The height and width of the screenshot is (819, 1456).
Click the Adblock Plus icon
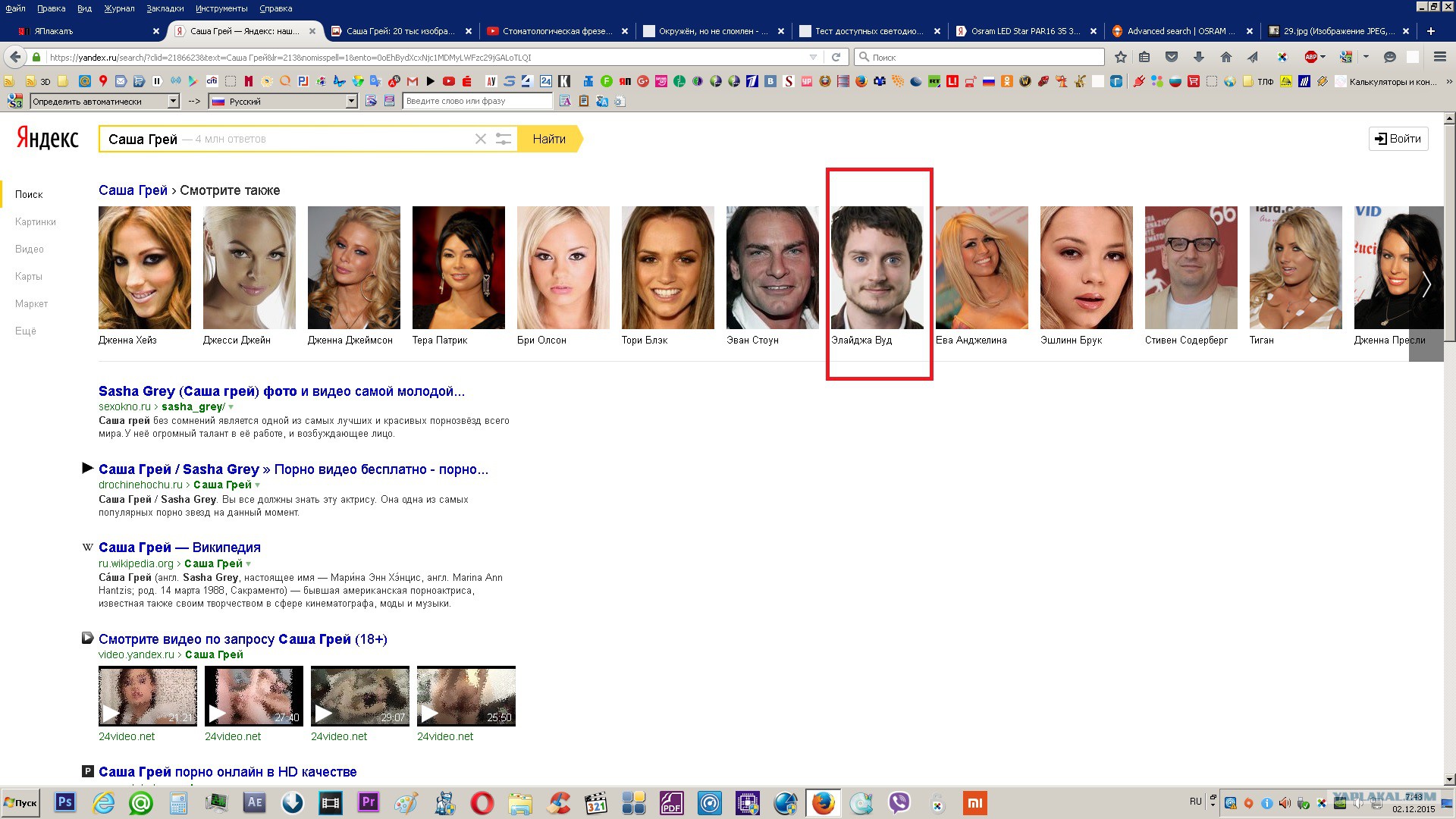click(1311, 57)
